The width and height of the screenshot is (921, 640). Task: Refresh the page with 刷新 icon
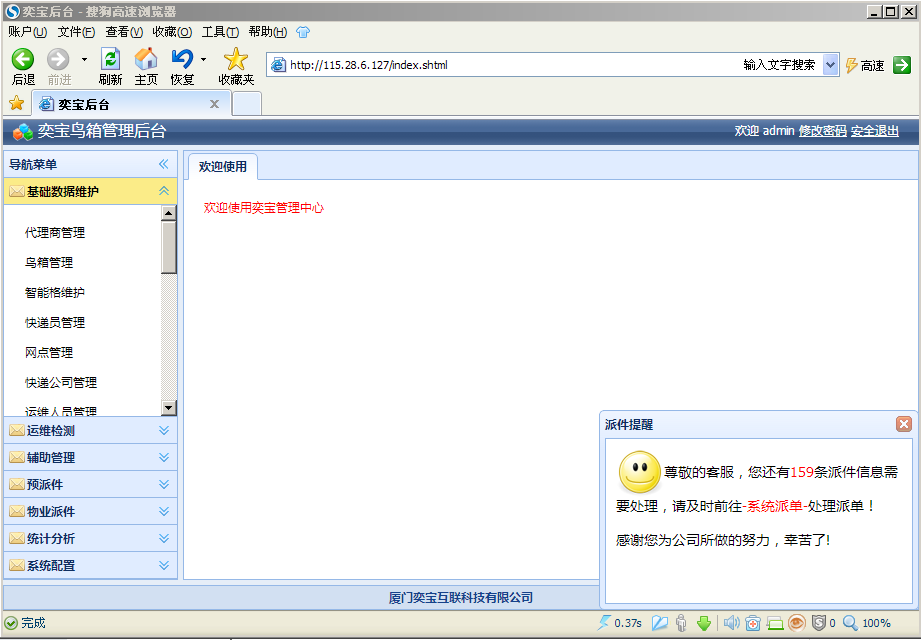click(x=110, y=59)
